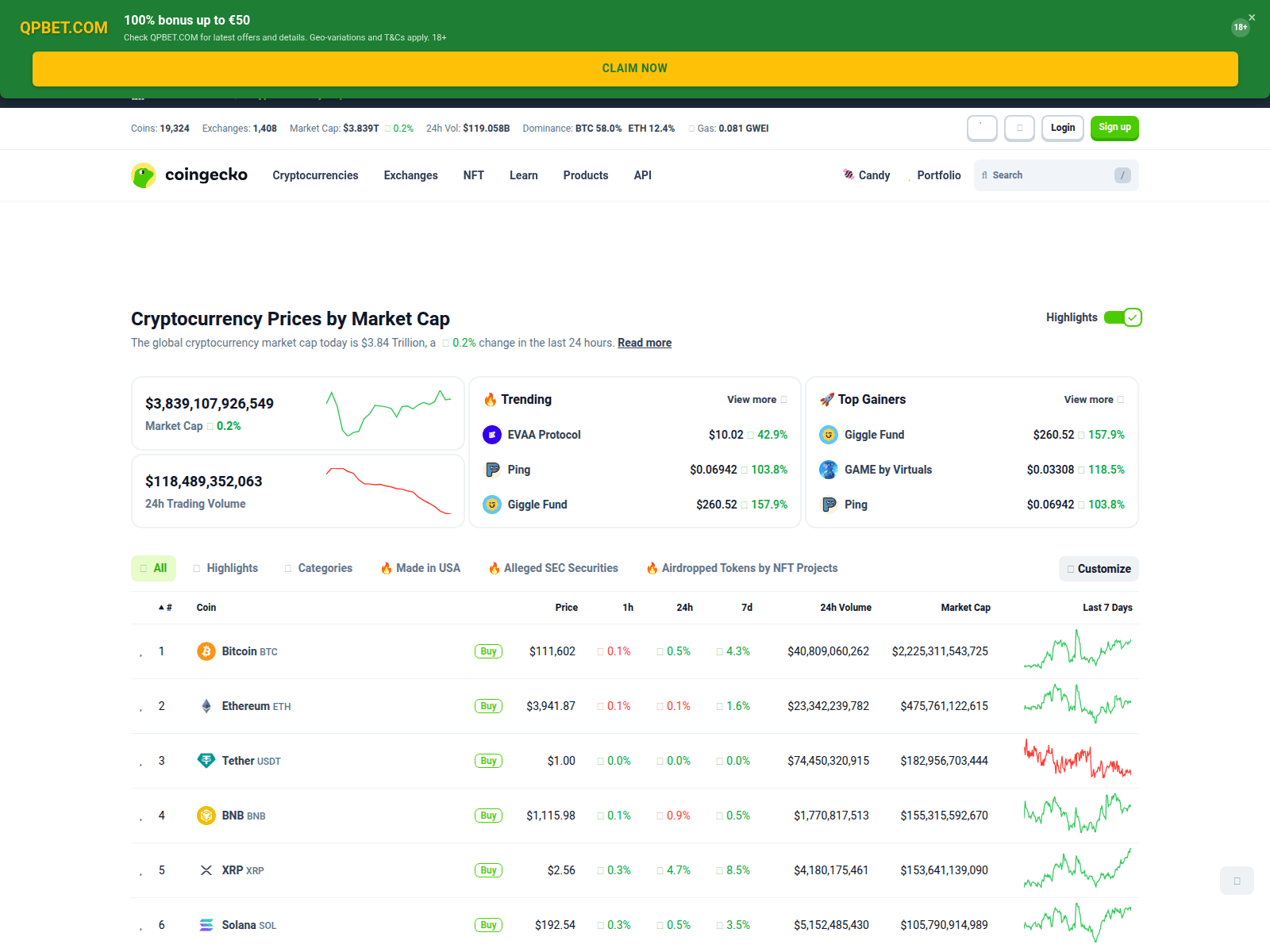
Task: Select the All filter tab
Action: click(153, 568)
